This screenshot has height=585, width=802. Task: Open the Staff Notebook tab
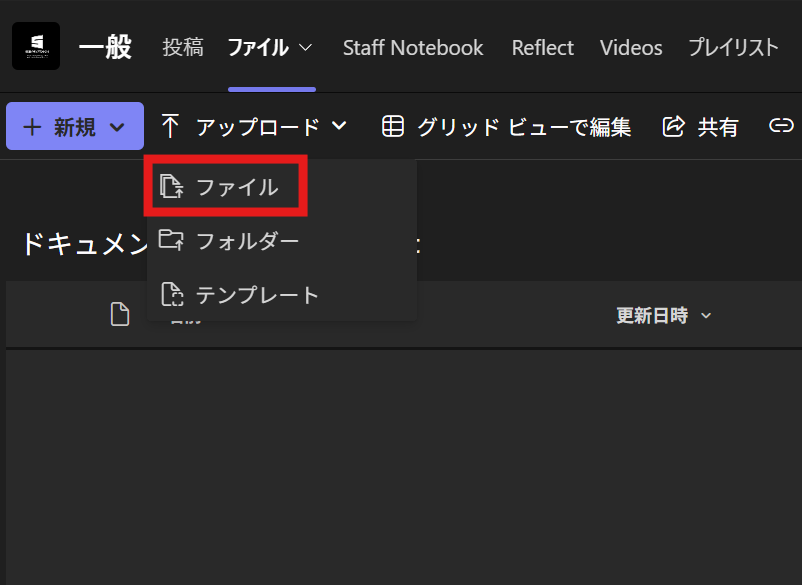413,47
